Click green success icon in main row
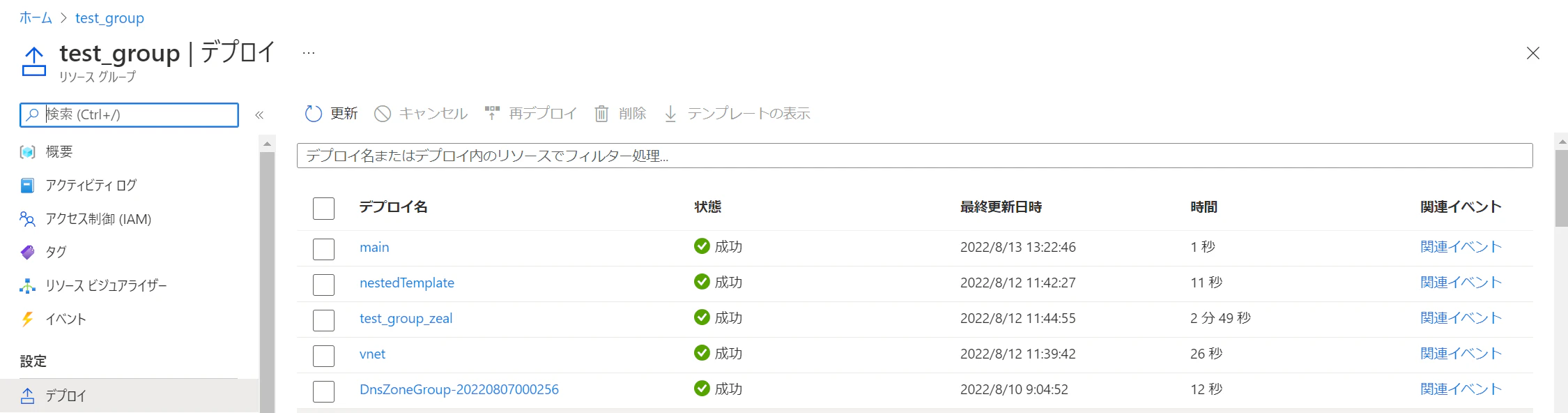This screenshot has height=413, width=1568. [702, 246]
